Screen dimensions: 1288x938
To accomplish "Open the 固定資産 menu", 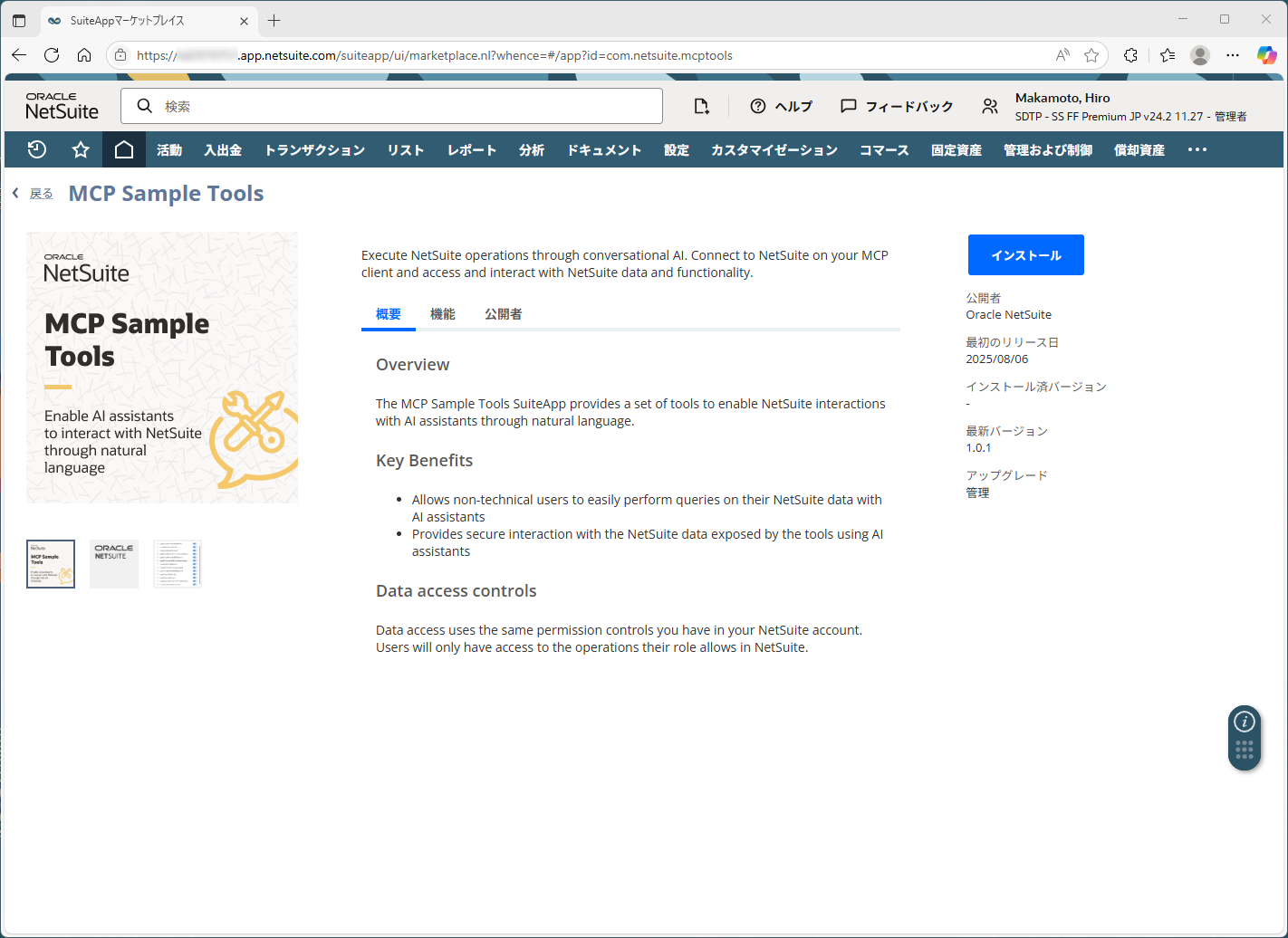I will pos(956,149).
